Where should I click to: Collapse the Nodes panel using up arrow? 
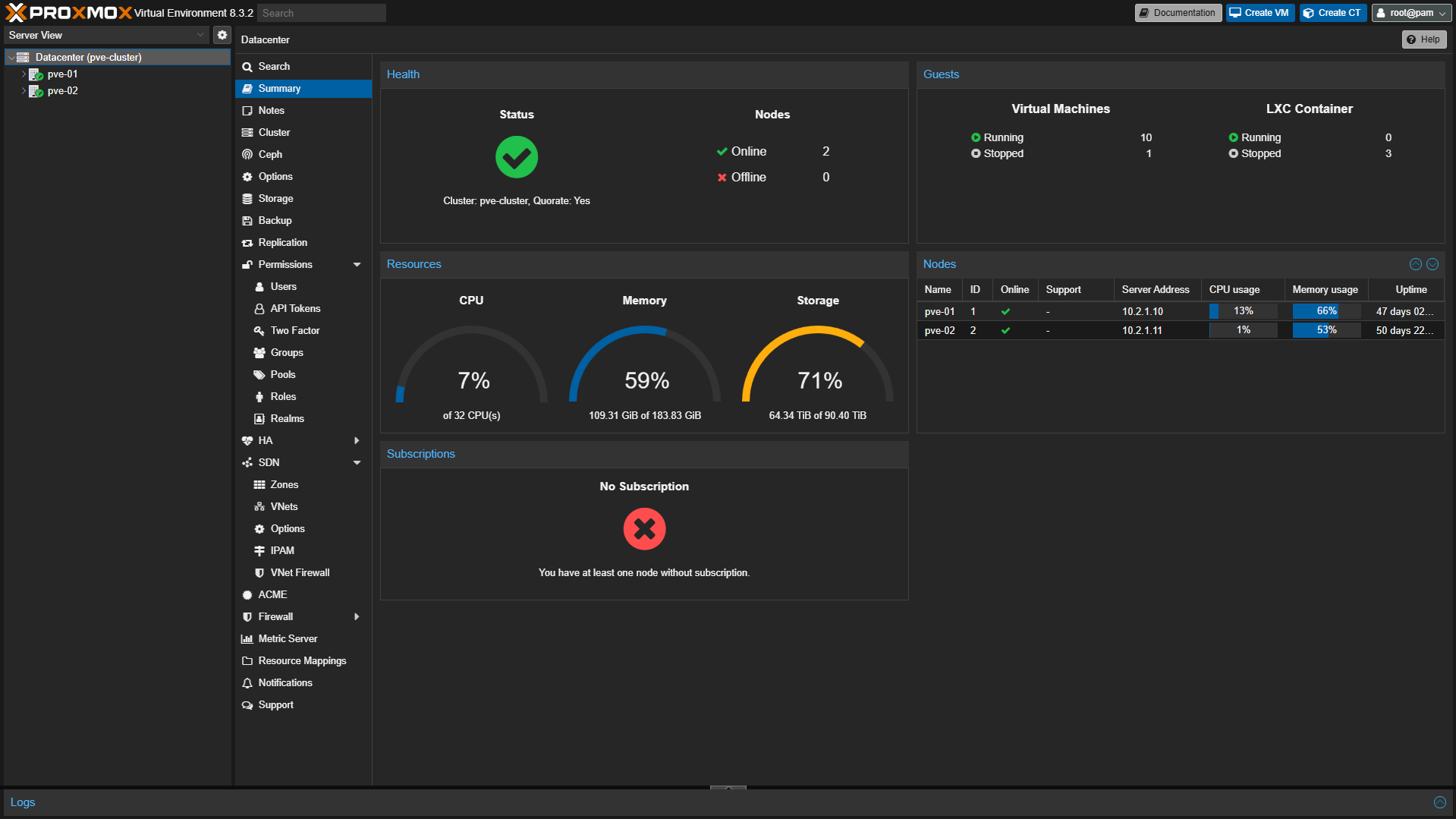pos(1415,264)
